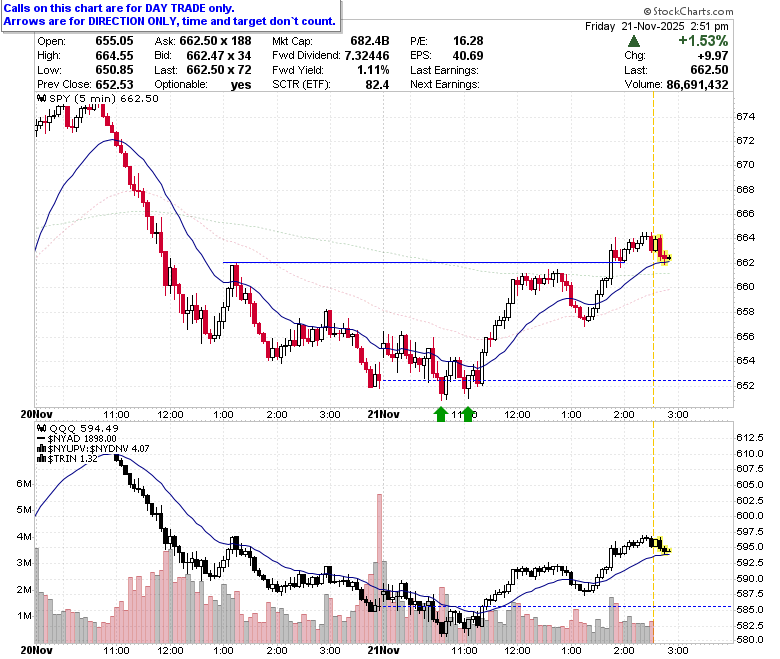The width and height of the screenshot is (780, 659).
Task: Click the Fwd Yield value 1.11%
Action: click(x=373, y=70)
